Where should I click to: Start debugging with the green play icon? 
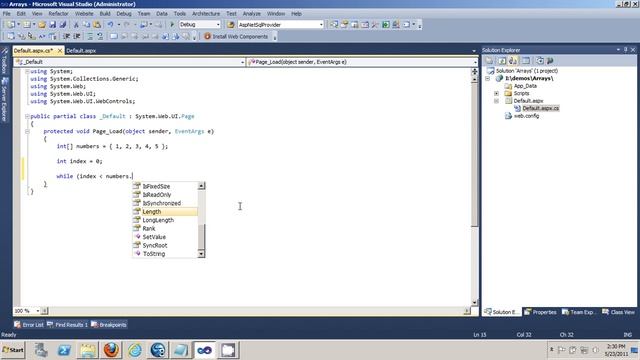tap(172, 25)
